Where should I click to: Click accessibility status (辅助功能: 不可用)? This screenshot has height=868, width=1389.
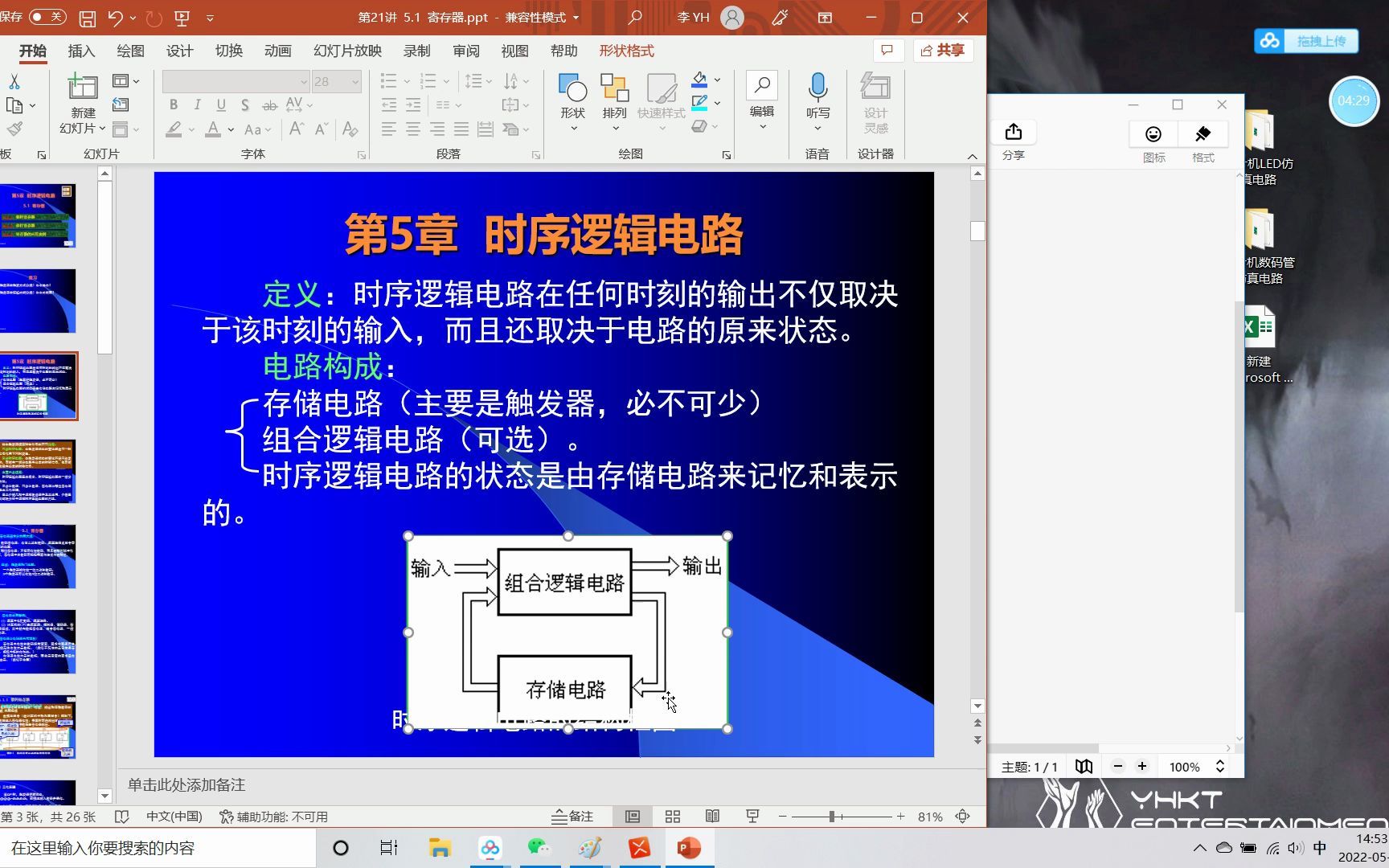pos(273,817)
